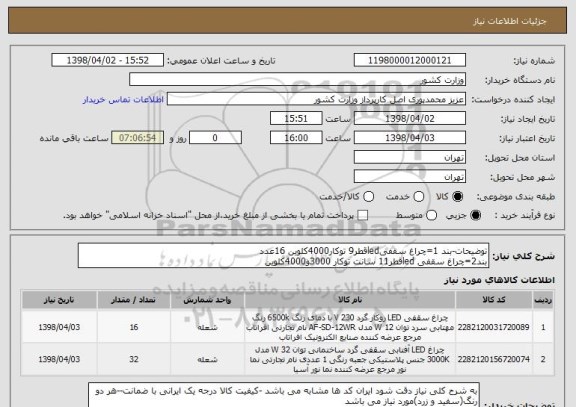The height and width of the screenshot is (407, 576).
Task: Click the تعداد / مقدار column header
Action: (134, 300)
